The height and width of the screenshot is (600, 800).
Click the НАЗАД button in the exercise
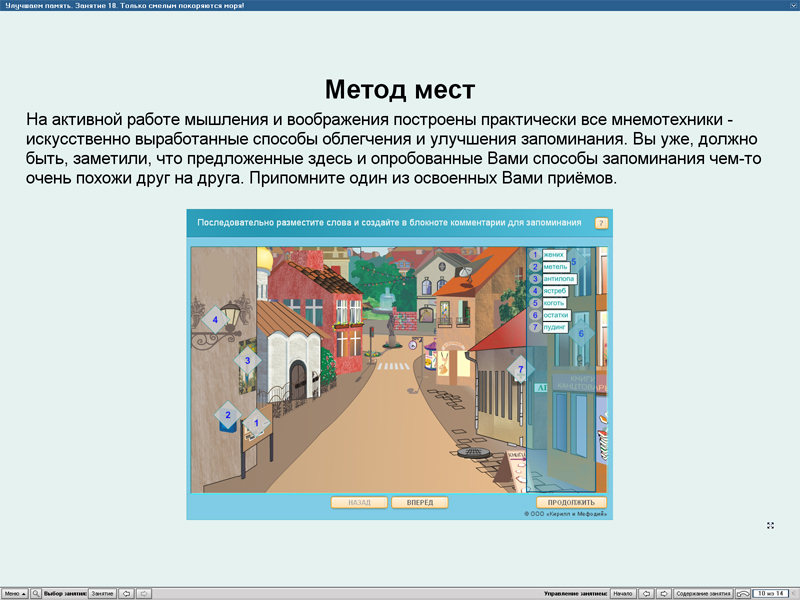coord(358,502)
